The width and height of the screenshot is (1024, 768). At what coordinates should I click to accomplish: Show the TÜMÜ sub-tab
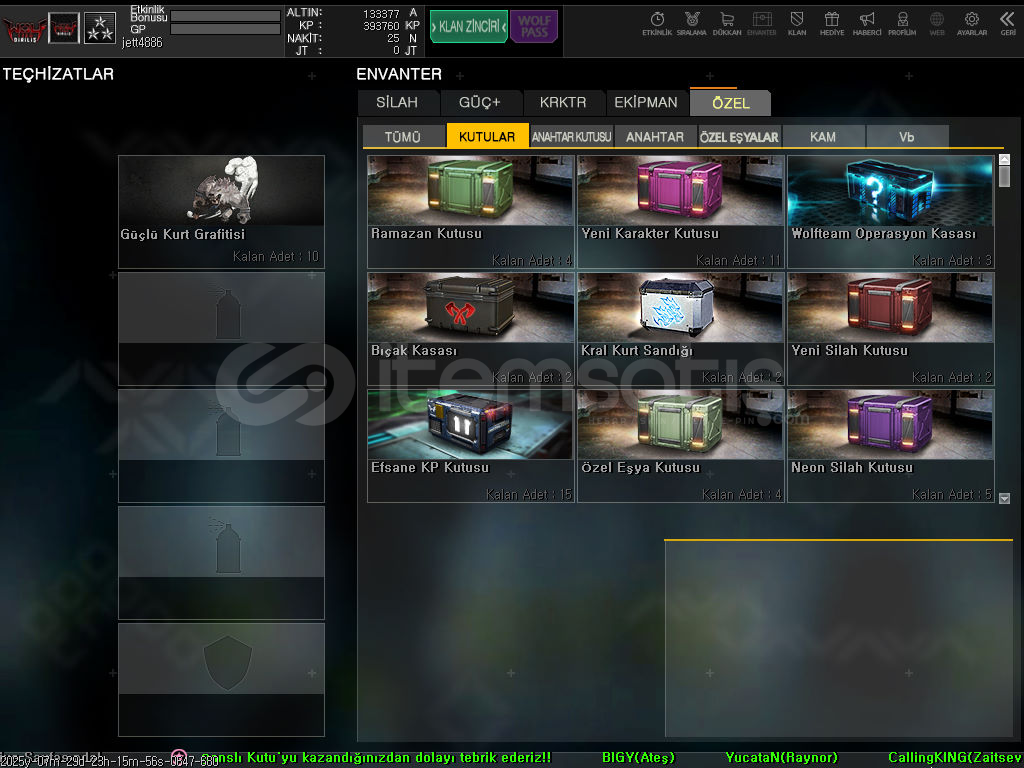point(403,136)
